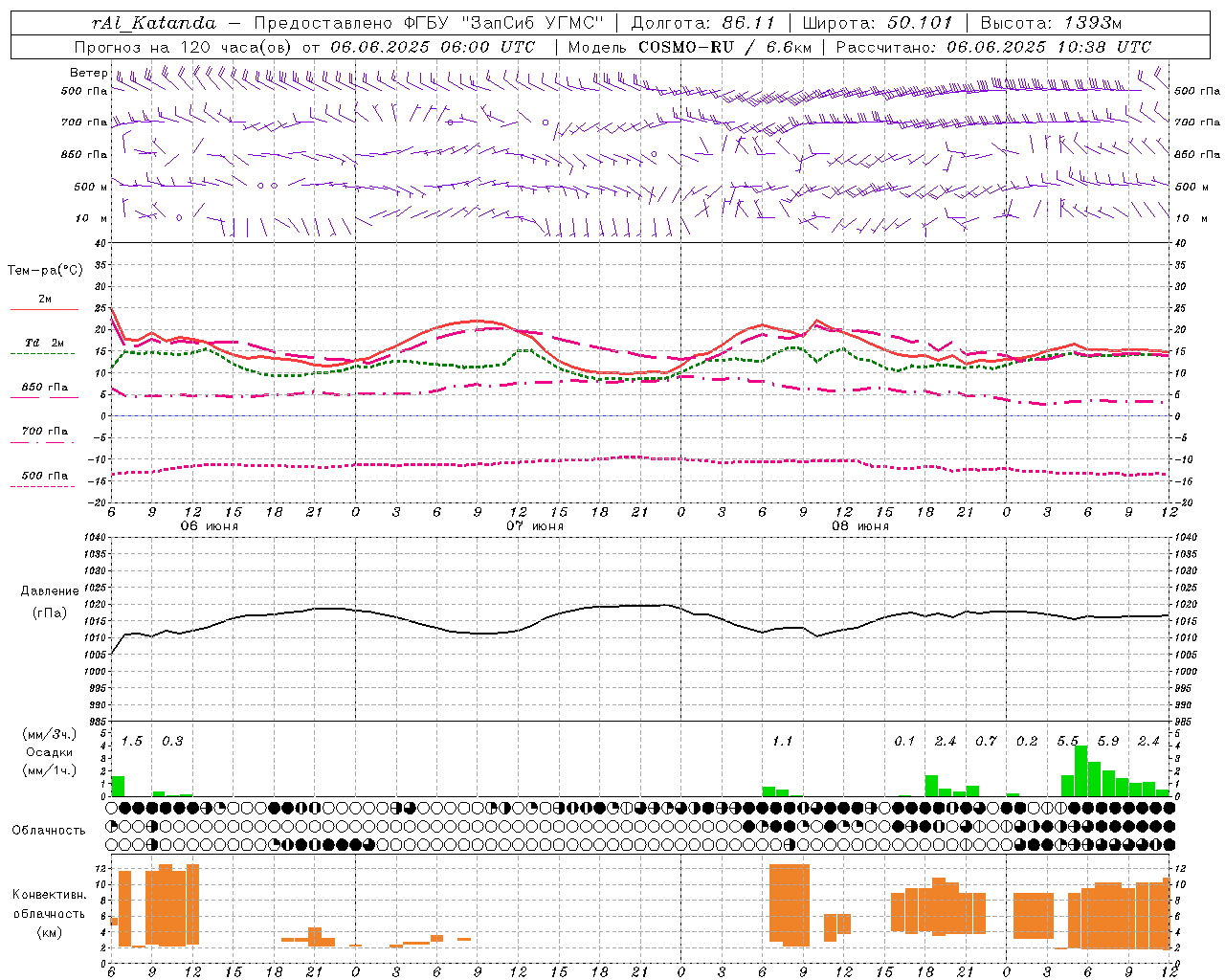
Task: Click the Ветер panel label
Action: tap(88, 73)
